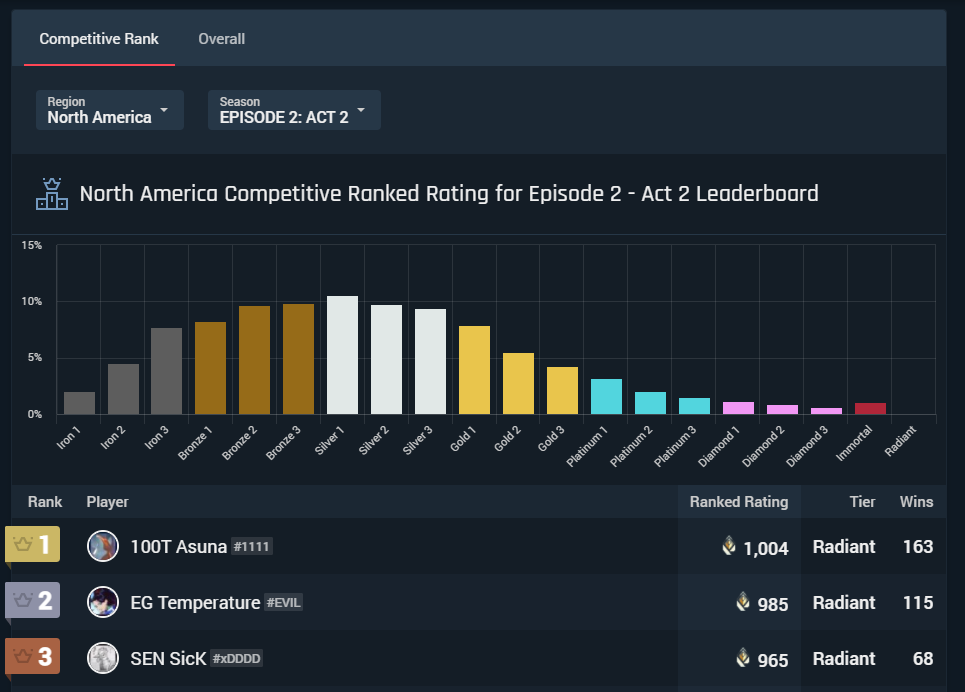Click the Diamond 2 bar in chart

(x=782, y=409)
